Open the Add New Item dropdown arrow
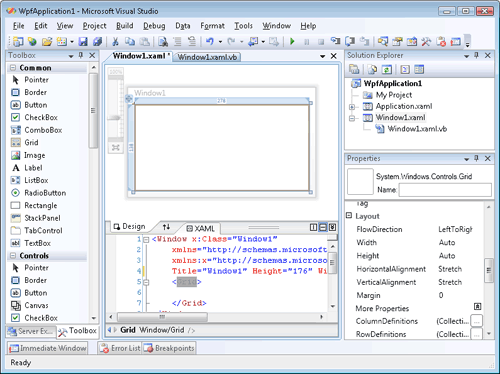This screenshot has width=500, height=374. (72, 42)
